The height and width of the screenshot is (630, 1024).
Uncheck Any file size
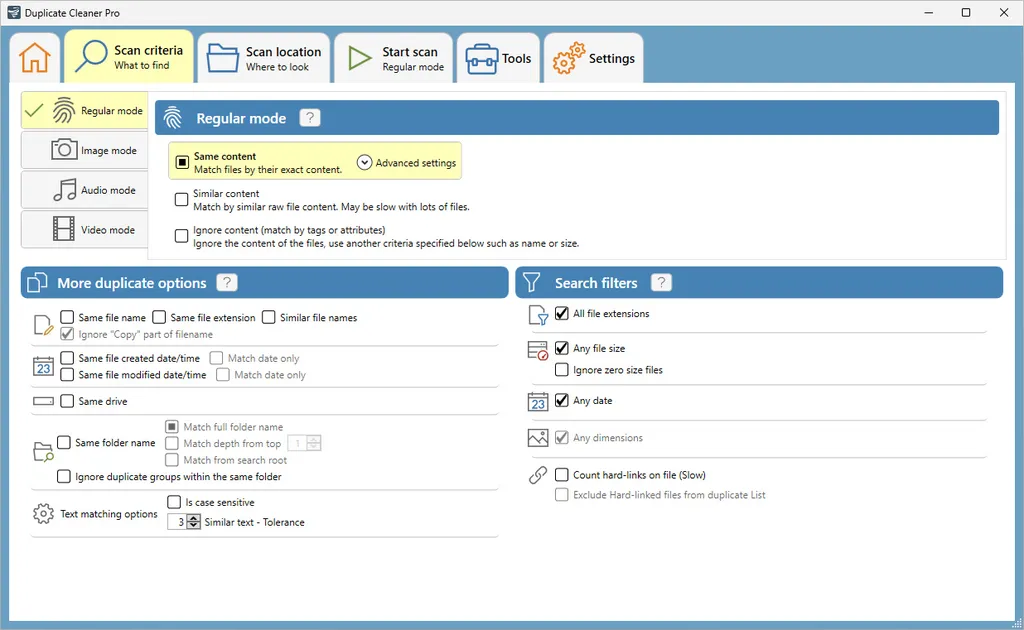[562, 348]
